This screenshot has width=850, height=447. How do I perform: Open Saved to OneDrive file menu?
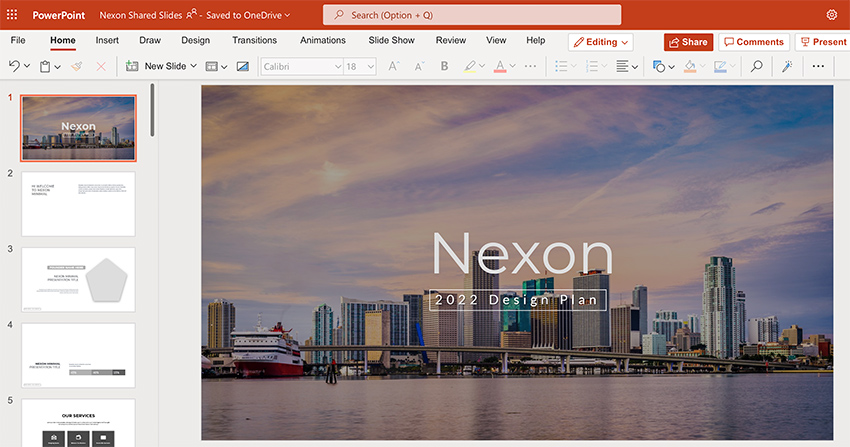click(248, 15)
